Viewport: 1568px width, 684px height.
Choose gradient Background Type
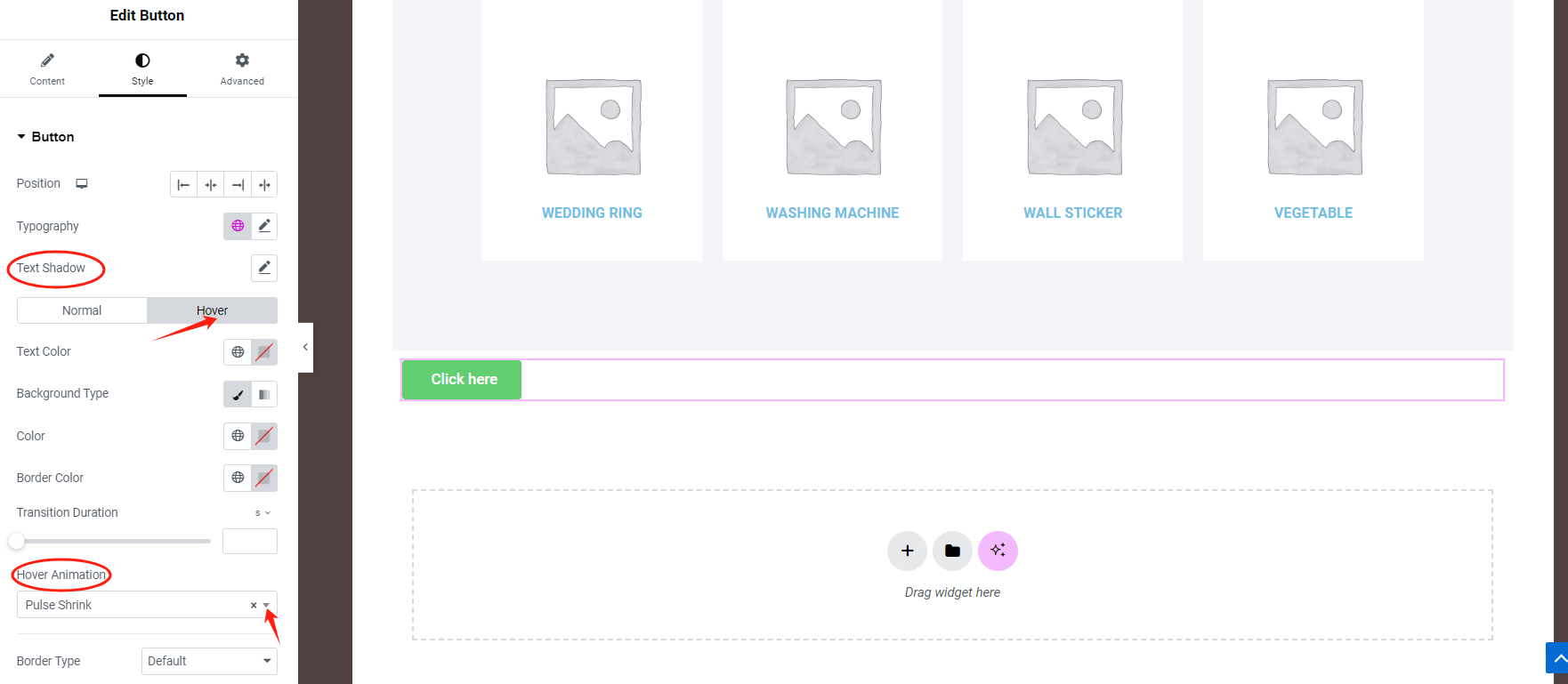264,394
